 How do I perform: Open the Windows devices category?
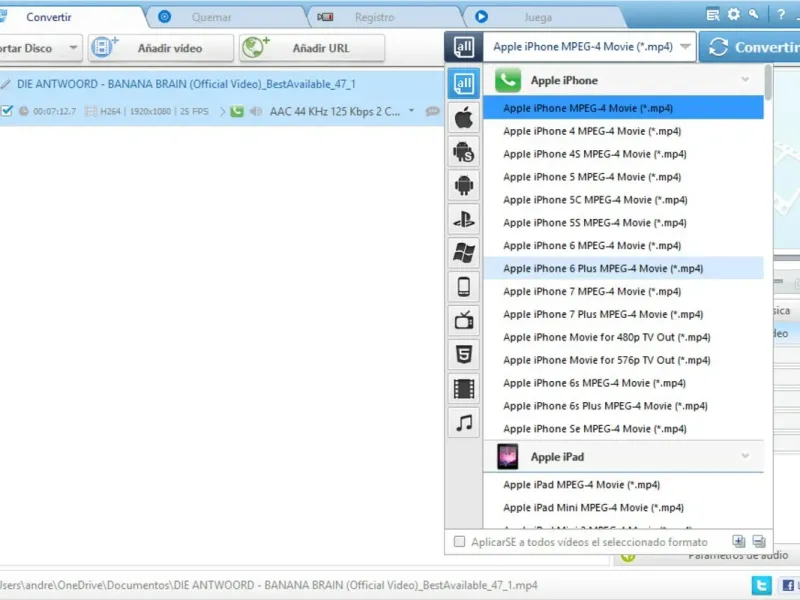pyautogui.click(x=464, y=253)
